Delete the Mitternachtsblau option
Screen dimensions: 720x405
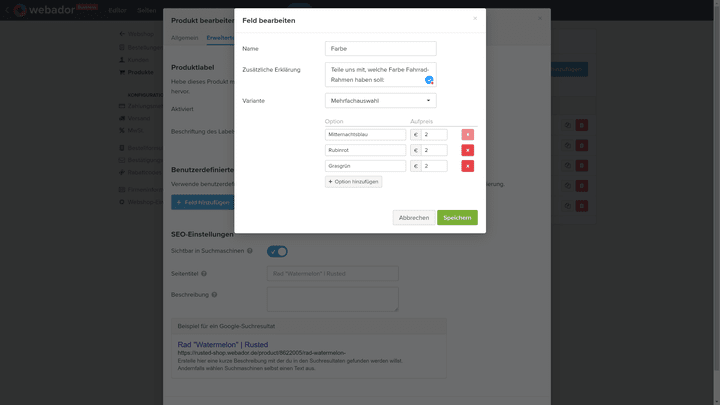[x=467, y=134]
